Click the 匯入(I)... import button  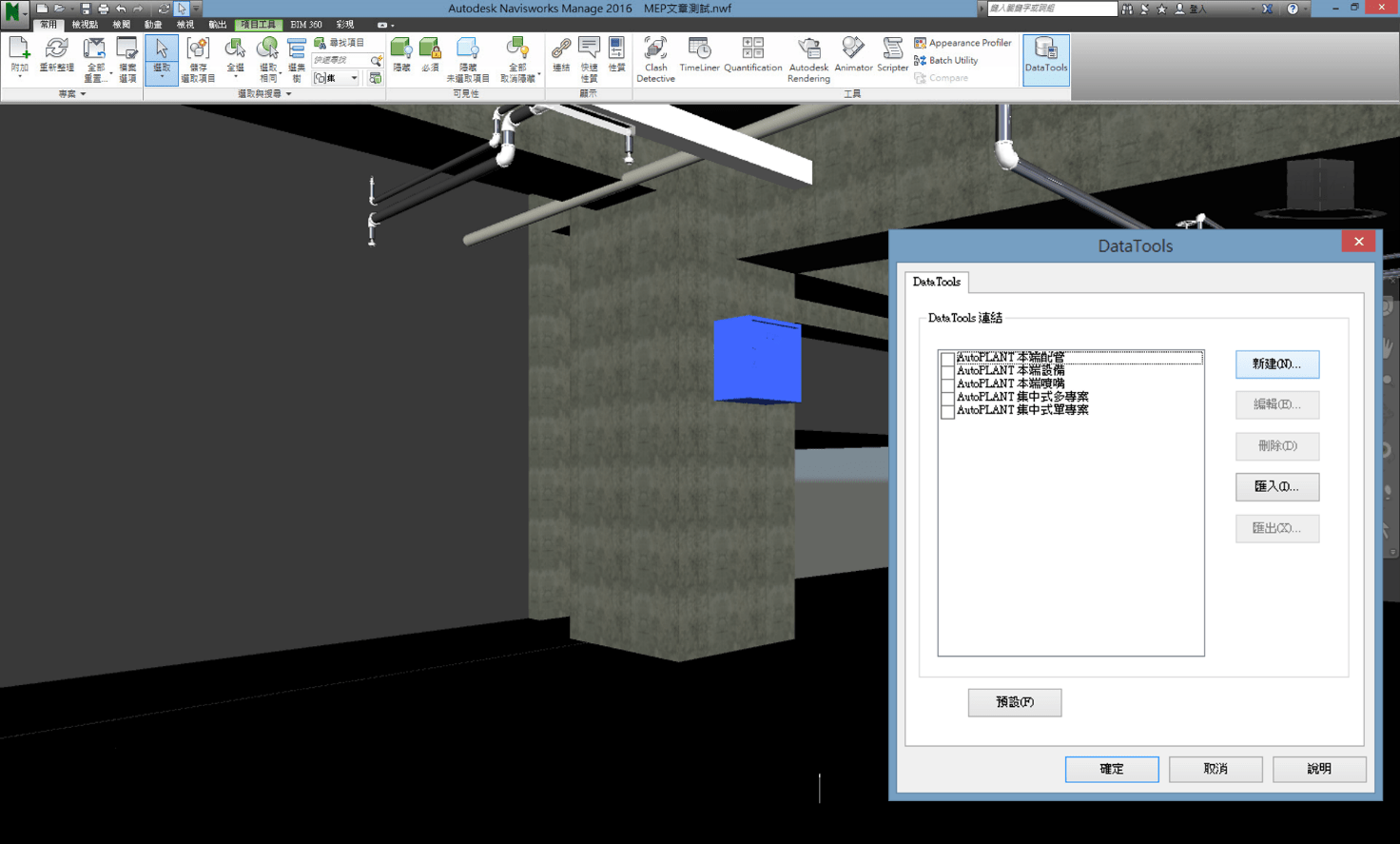click(x=1277, y=487)
